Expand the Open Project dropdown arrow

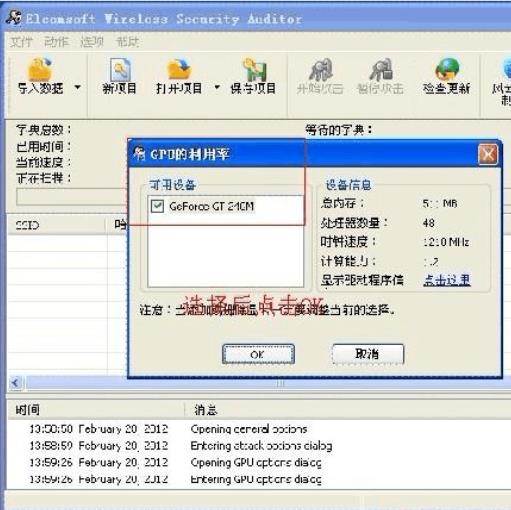217,87
